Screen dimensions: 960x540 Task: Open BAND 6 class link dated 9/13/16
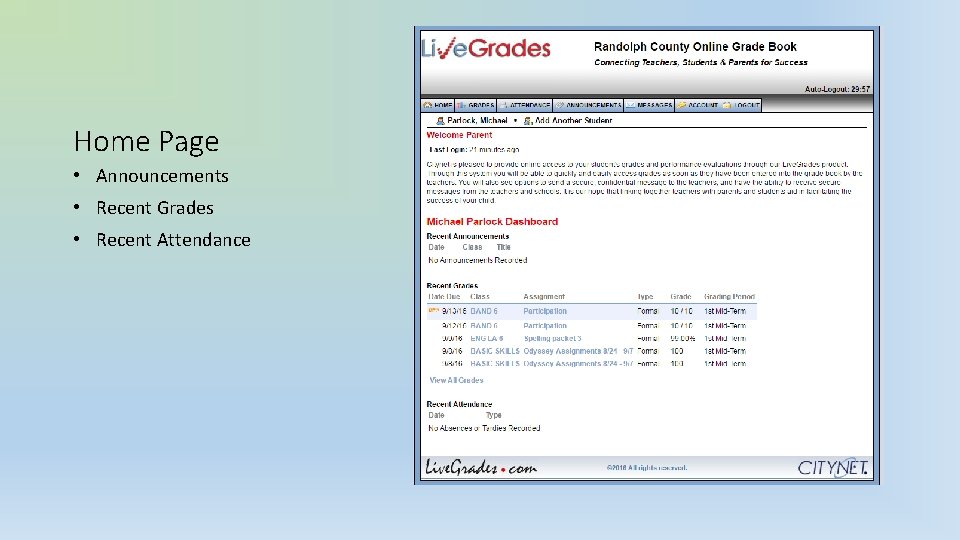click(484, 311)
